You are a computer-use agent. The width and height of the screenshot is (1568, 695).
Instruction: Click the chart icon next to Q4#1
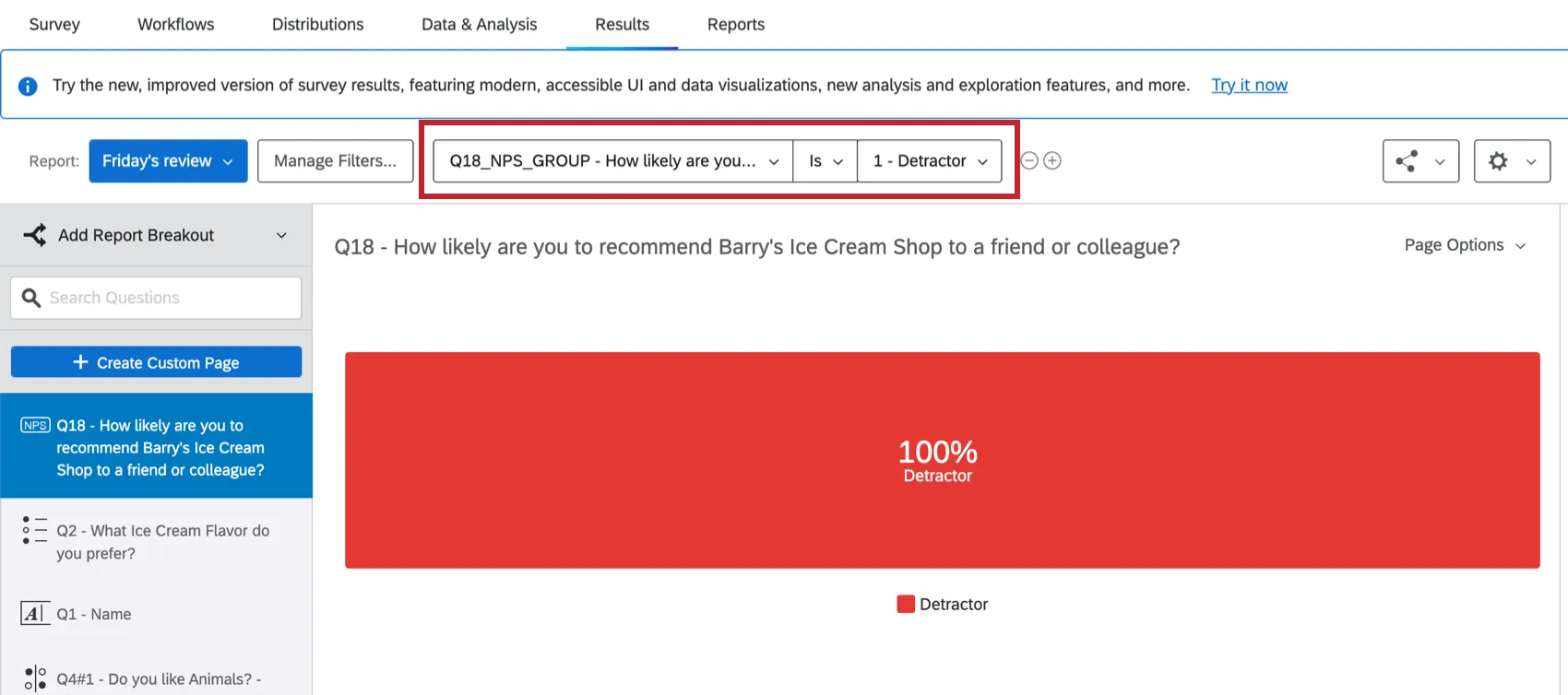34,678
